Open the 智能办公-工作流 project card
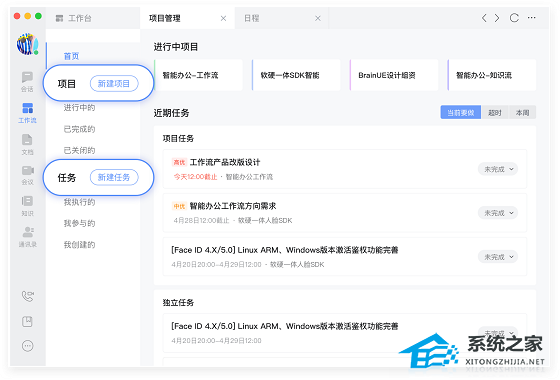Screen dimensions: 560x380 [x=198, y=75]
